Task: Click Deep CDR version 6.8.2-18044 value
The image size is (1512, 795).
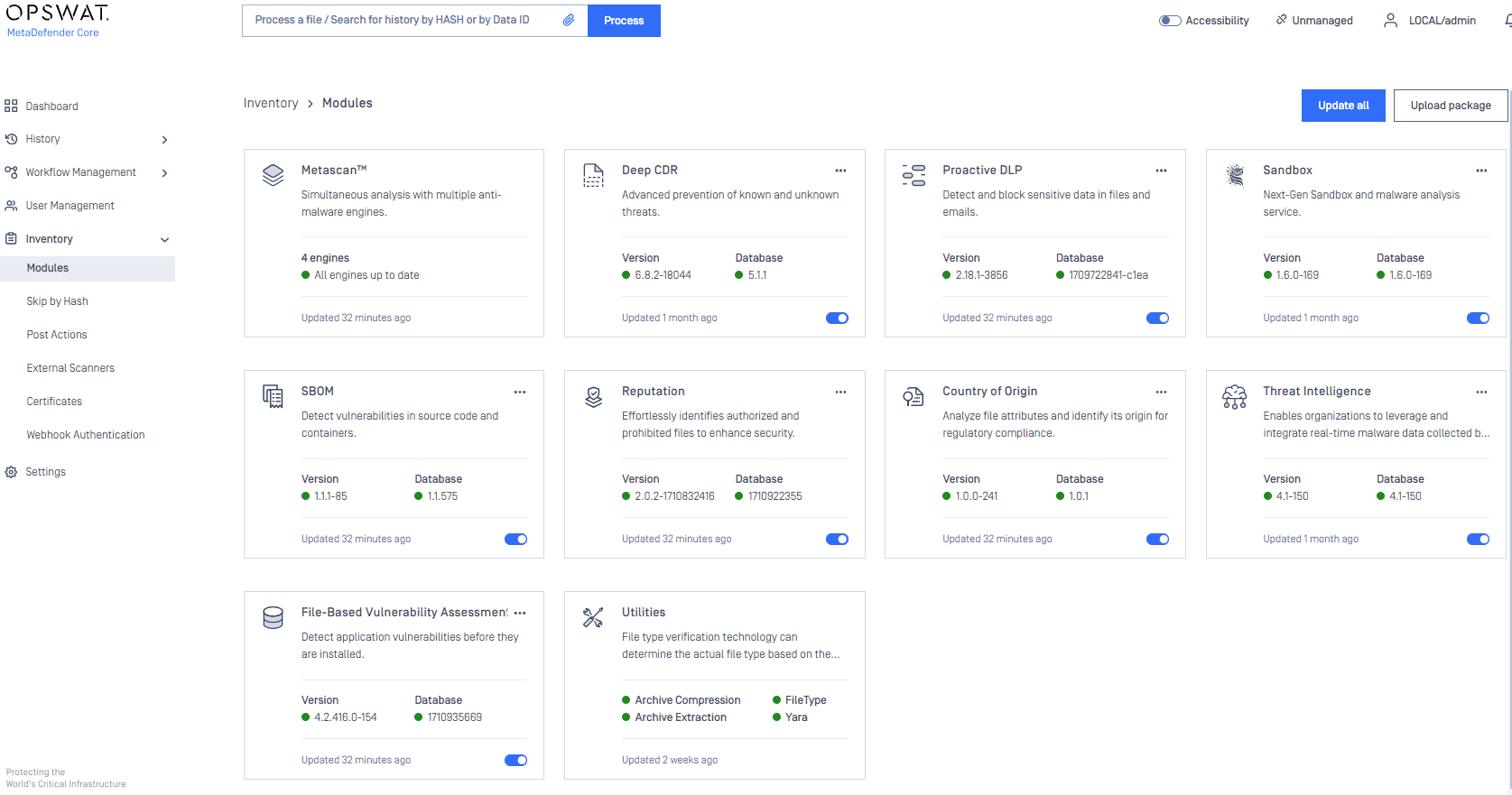Action: pyautogui.click(x=663, y=275)
